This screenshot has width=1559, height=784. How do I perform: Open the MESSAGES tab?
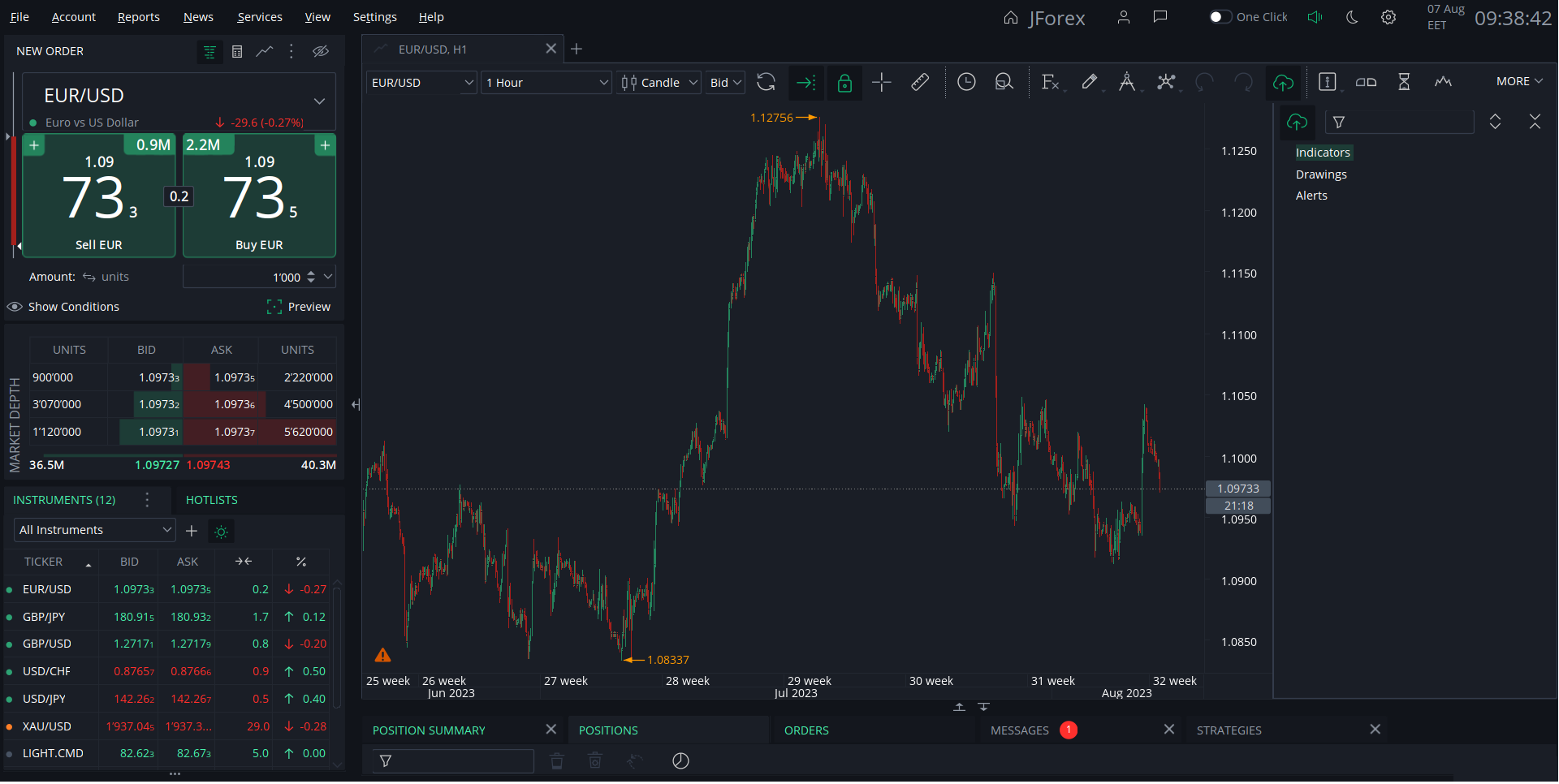(1020, 731)
